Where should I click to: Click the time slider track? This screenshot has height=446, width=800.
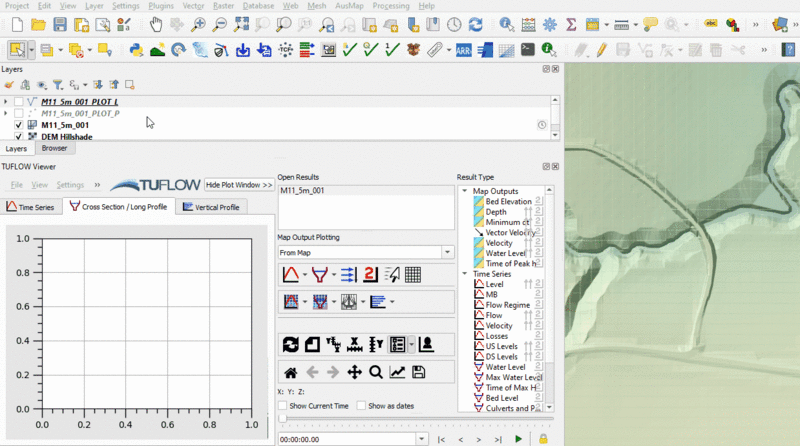[x=410, y=420]
